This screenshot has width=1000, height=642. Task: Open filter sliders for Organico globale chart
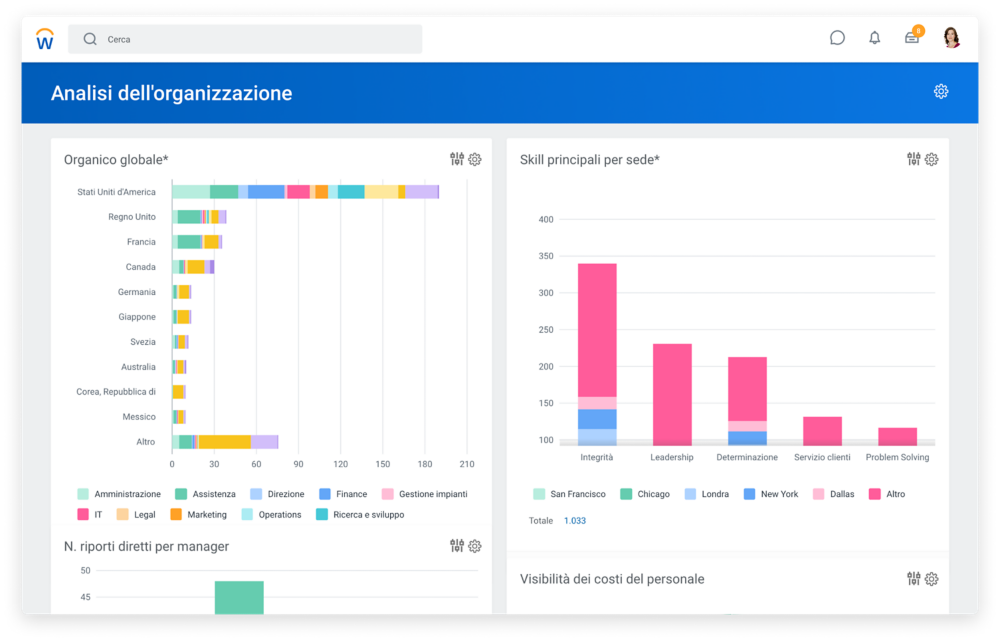[x=457, y=159]
